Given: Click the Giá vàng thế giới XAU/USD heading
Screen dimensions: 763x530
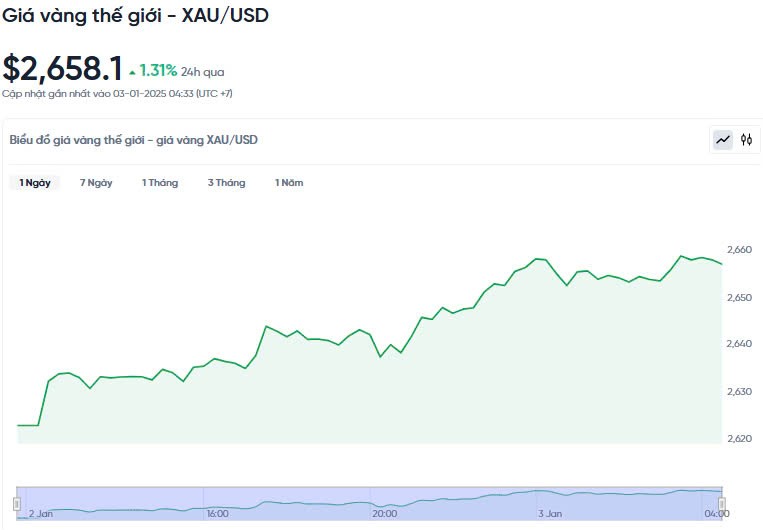Looking at the screenshot, I should point(135,15).
